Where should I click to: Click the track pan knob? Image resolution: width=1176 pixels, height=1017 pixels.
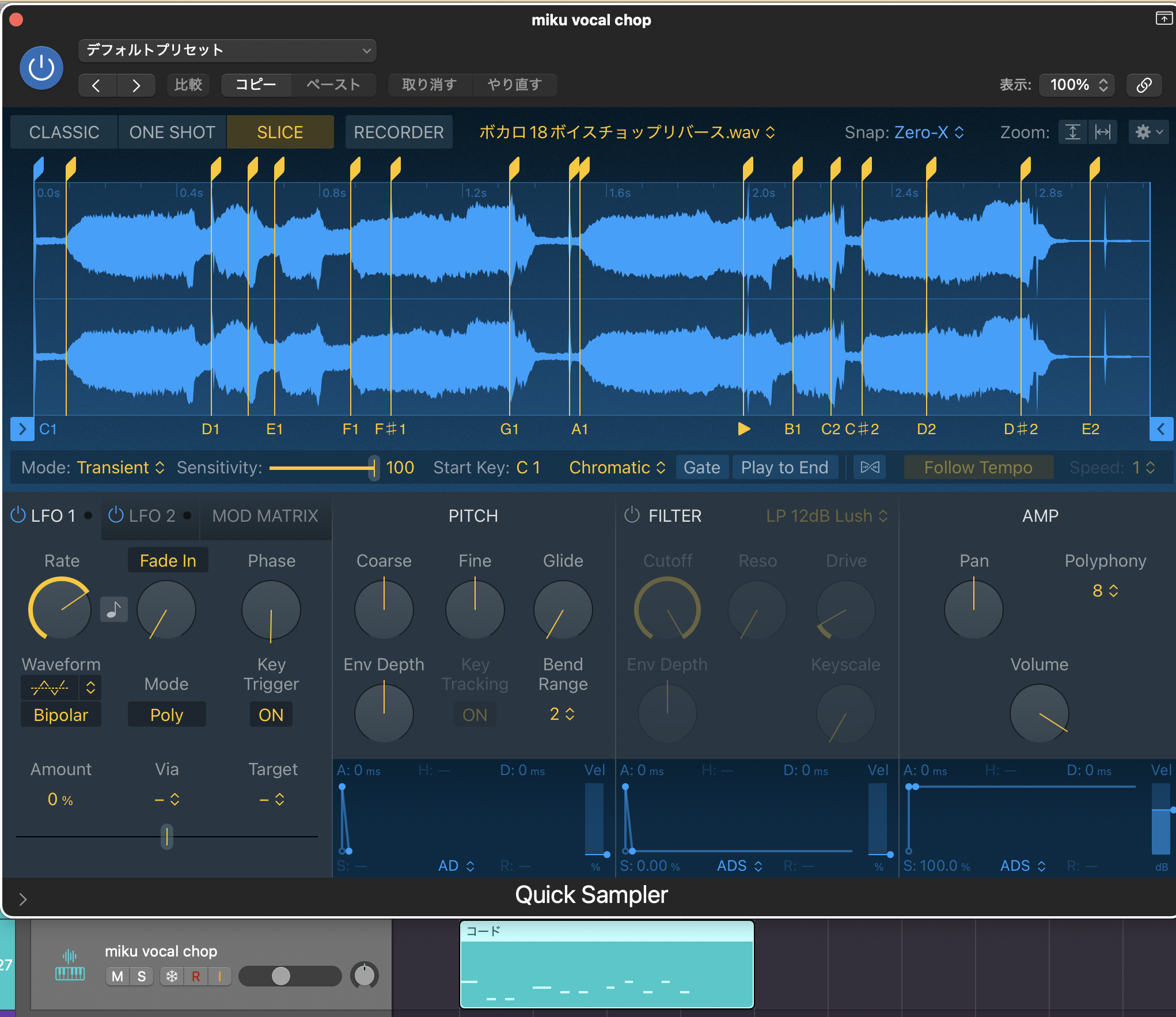(x=365, y=976)
